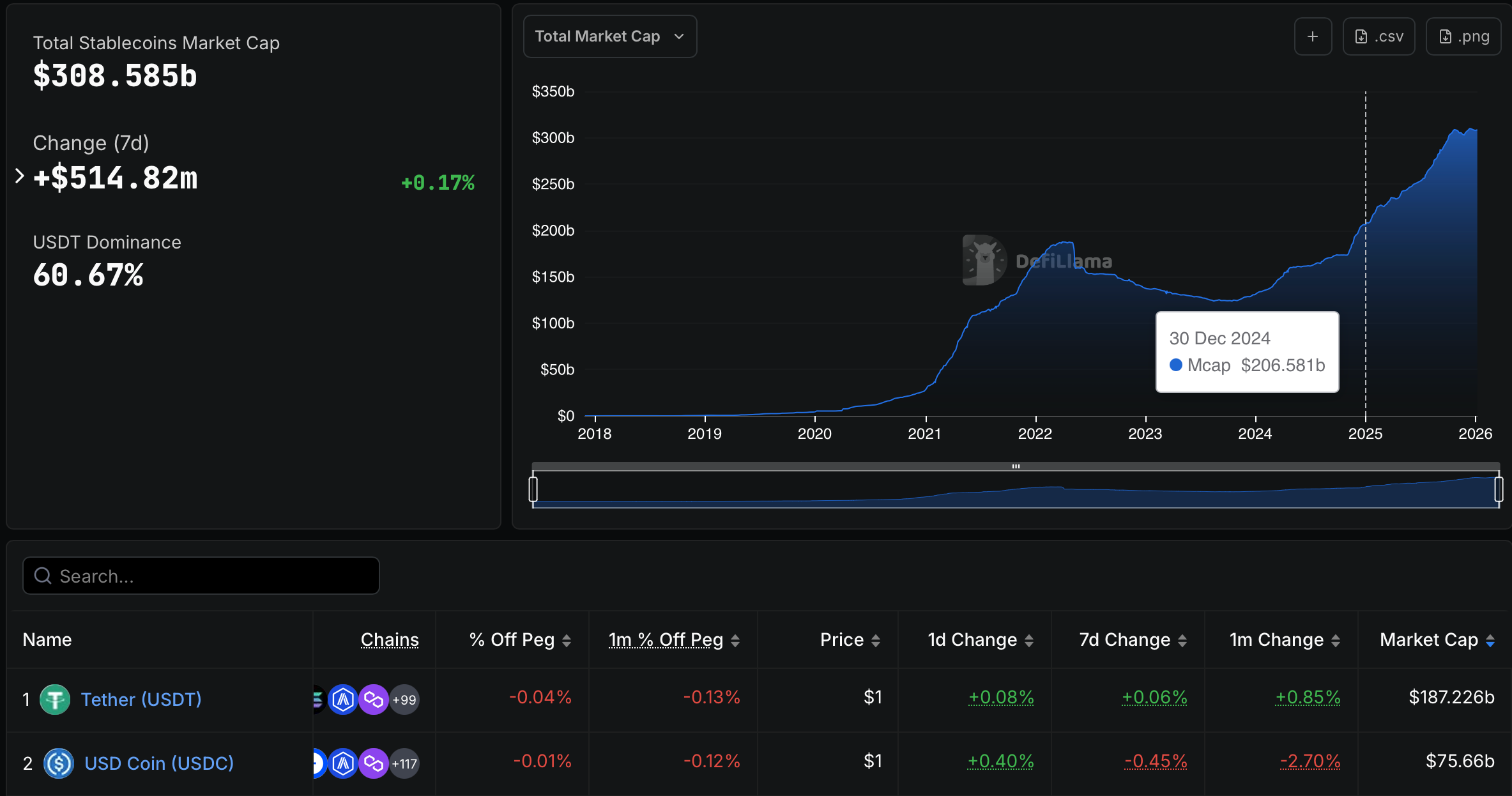The width and height of the screenshot is (1512, 796).
Task: Click the blue Mcap legend dot in tooltip
Action: tap(1176, 365)
